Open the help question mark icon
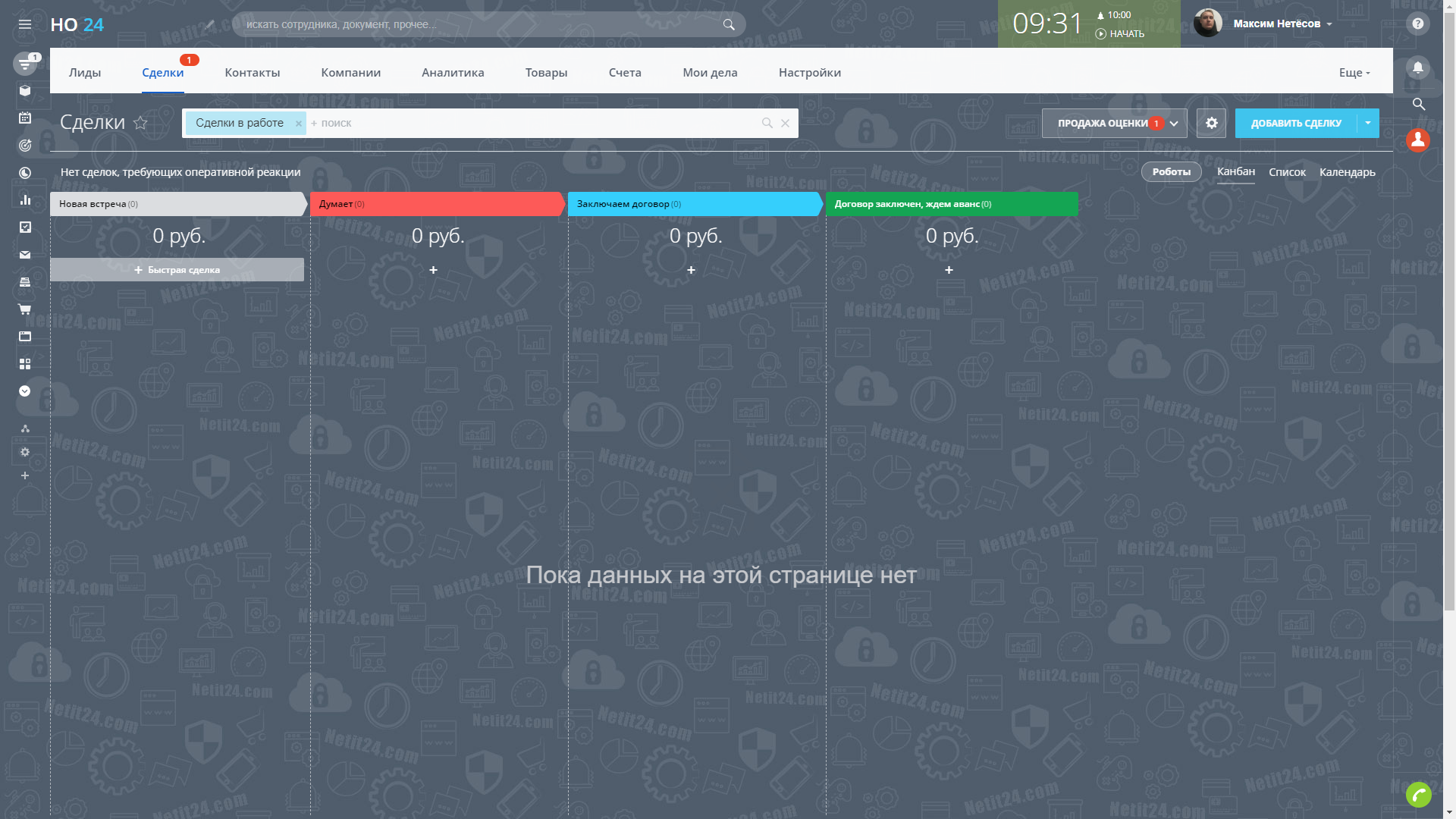This screenshot has width=1456, height=819. coord(1417,24)
